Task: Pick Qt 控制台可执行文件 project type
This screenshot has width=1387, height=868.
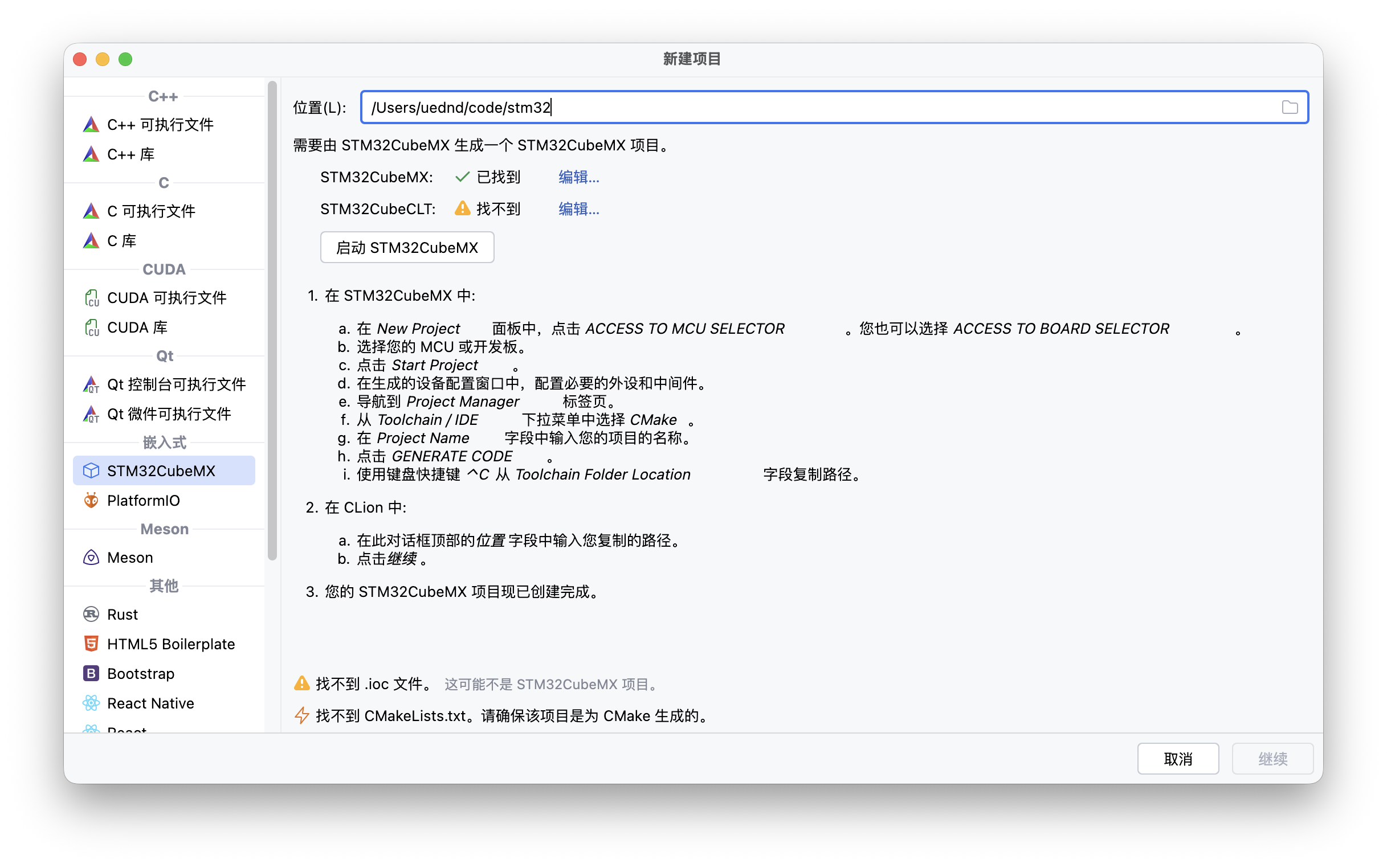Action: 164,384
